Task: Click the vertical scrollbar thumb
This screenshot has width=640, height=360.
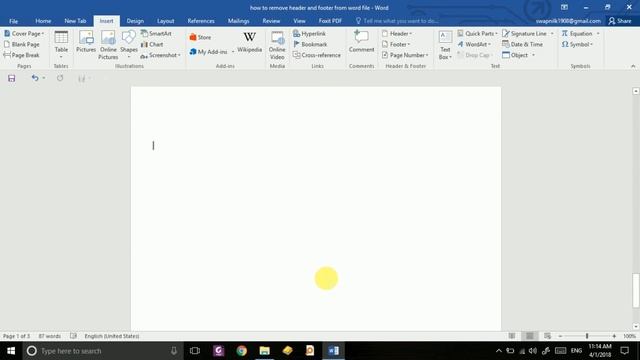Action: pos(636,290)
